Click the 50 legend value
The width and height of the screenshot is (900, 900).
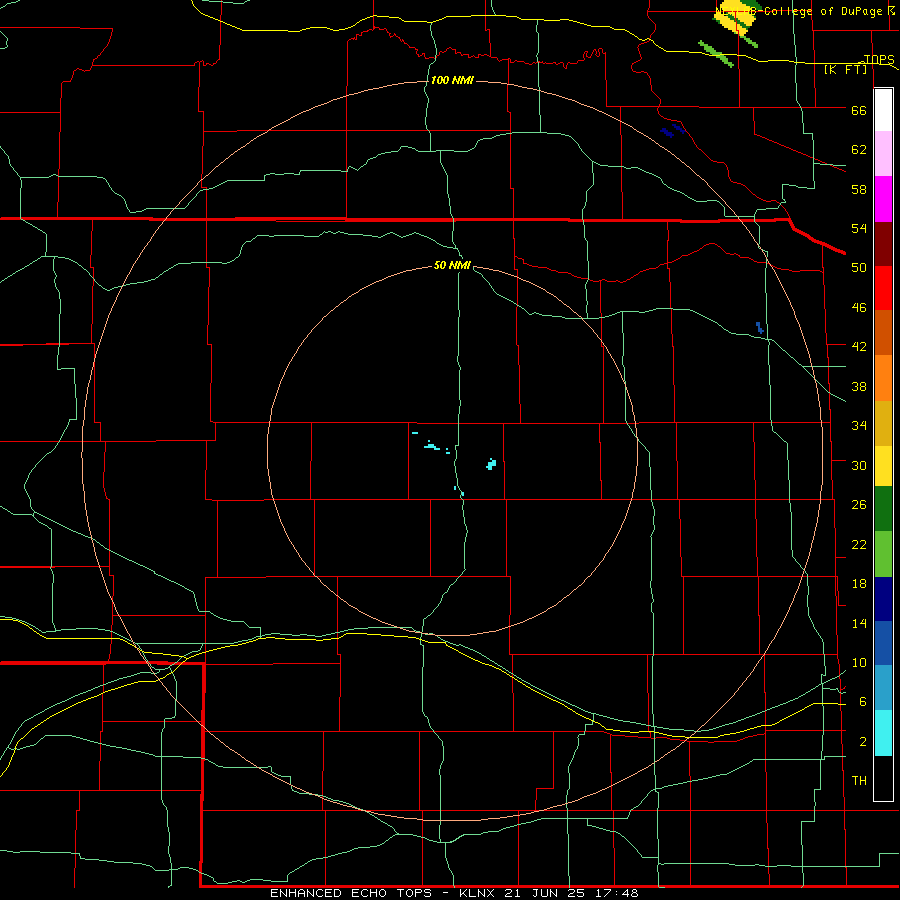tap(859, 268)
